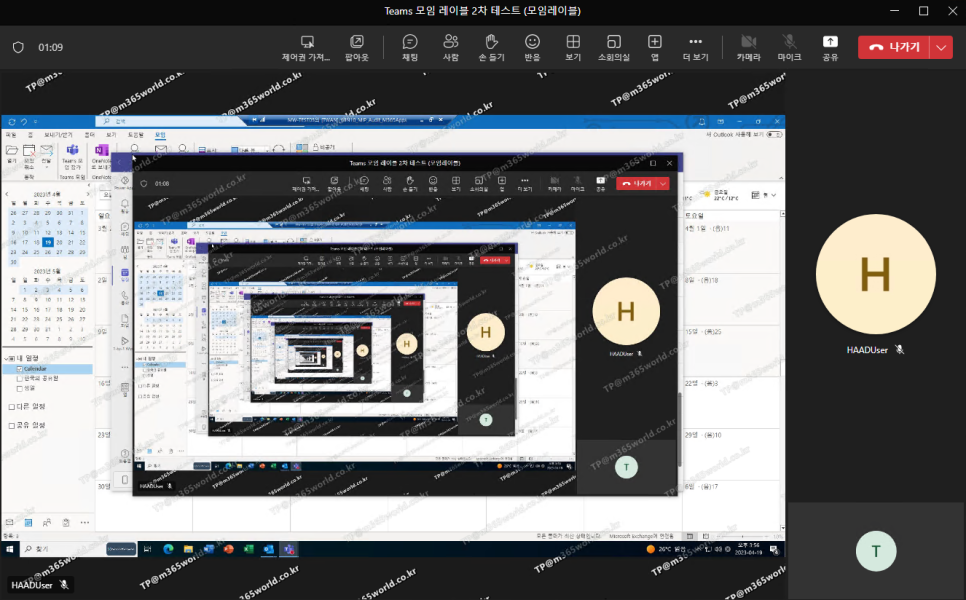Uncheck Calendar in shared Outlook folder list

tap(19, 369)
